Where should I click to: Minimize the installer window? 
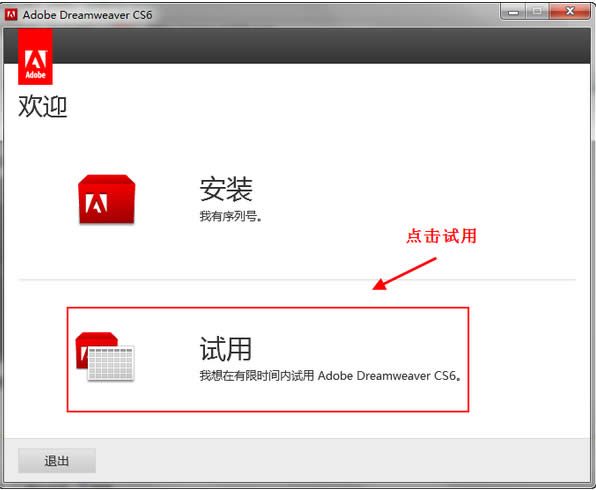click(x=513, y=12)
